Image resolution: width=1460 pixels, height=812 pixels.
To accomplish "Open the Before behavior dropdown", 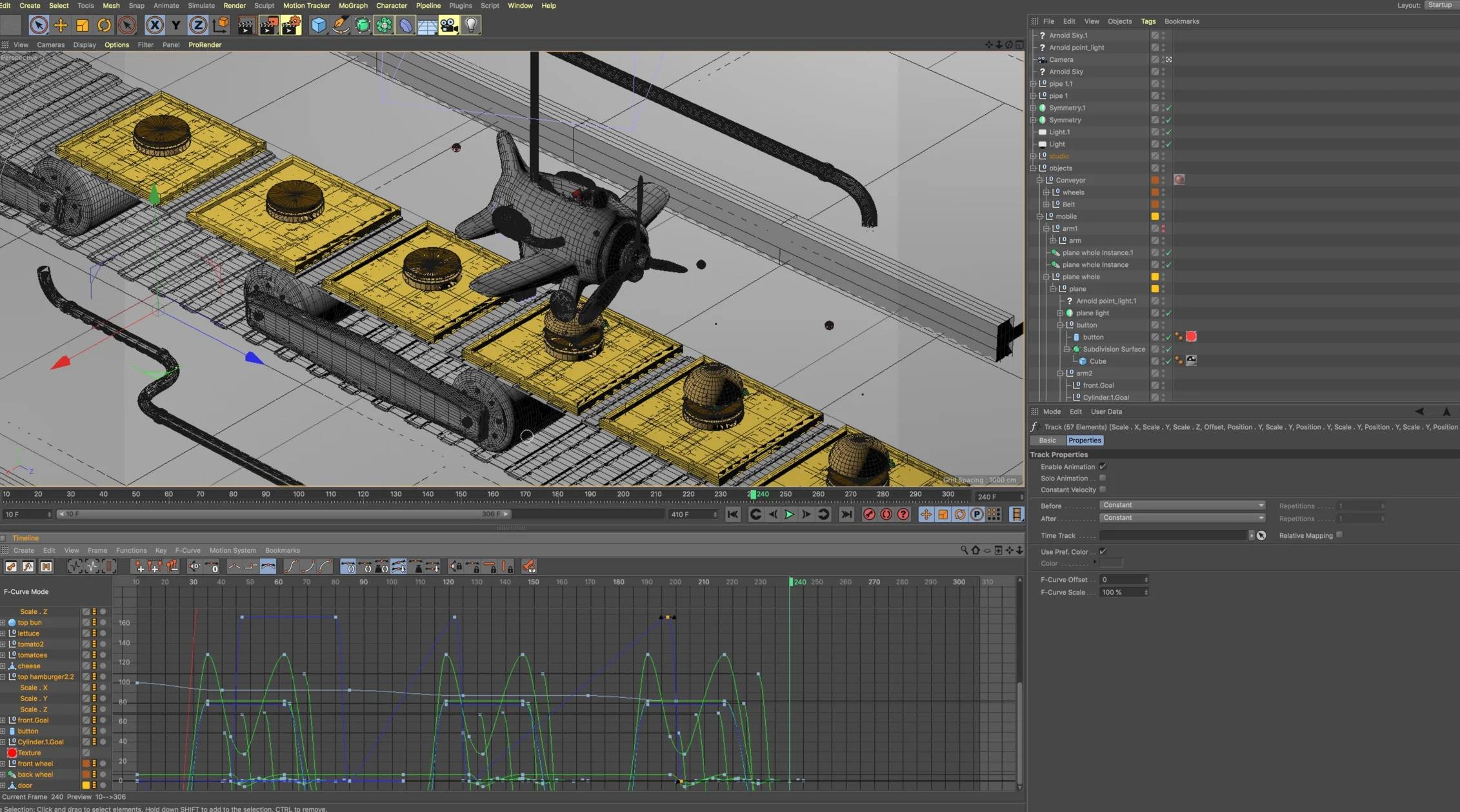I will pos(1182,505).
